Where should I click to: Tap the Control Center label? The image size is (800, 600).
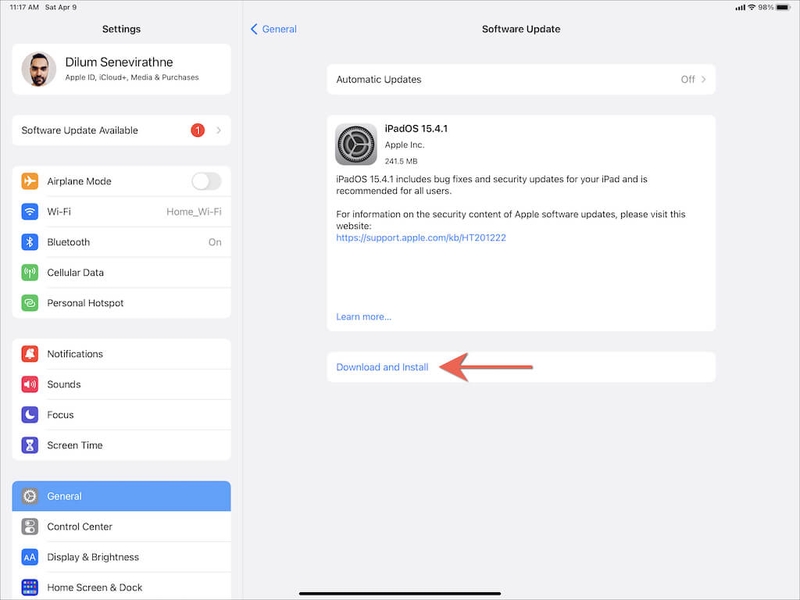(80, 527)
